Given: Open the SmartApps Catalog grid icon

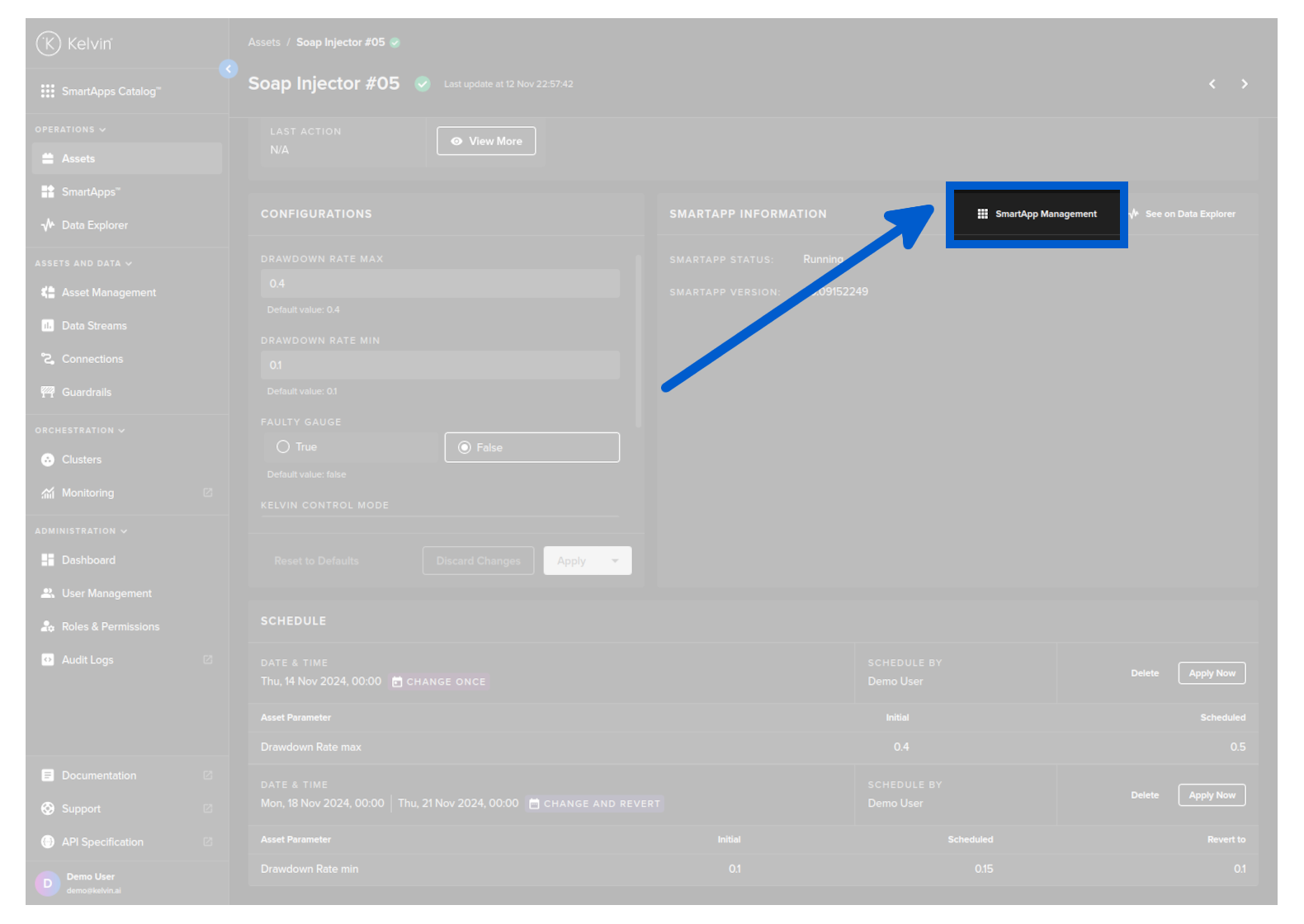Looking at the screenshot, I should (x=48, y=92).
